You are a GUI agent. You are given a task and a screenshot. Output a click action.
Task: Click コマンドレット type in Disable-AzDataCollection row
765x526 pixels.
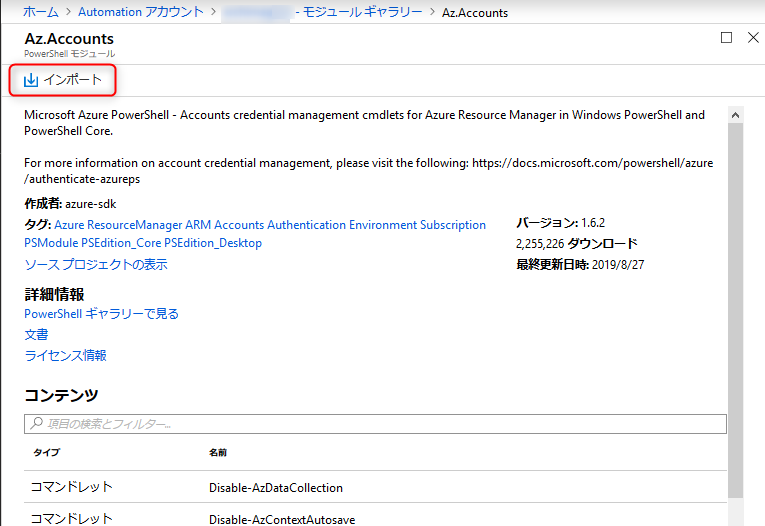[72, 487]
